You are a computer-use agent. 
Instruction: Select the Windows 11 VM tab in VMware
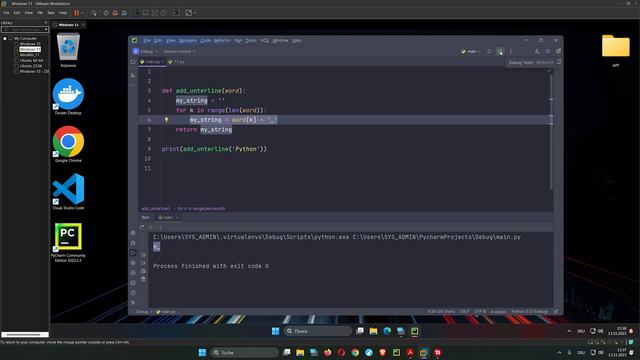[x=69, y=25]
